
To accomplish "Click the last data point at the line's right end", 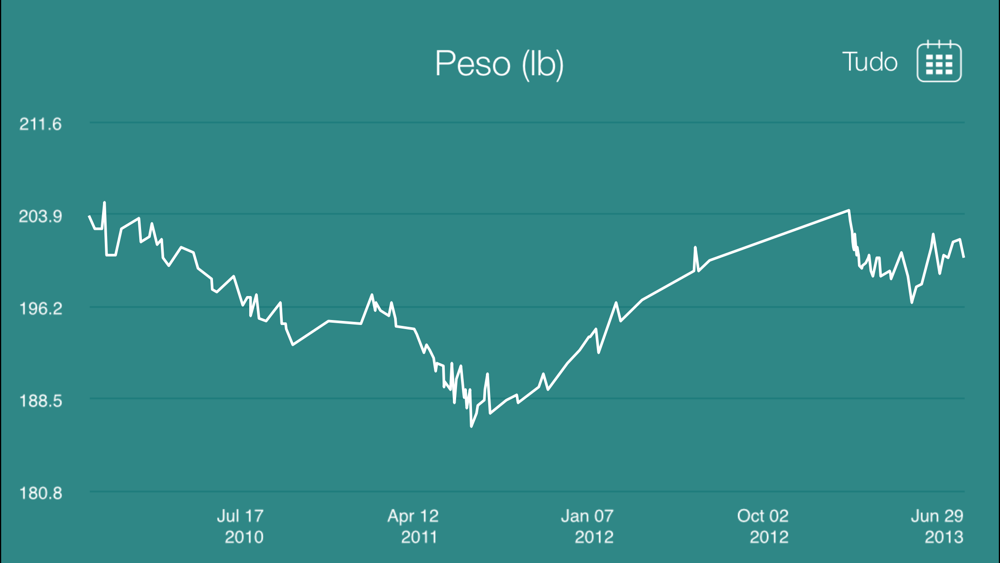I will pos(964,257).
